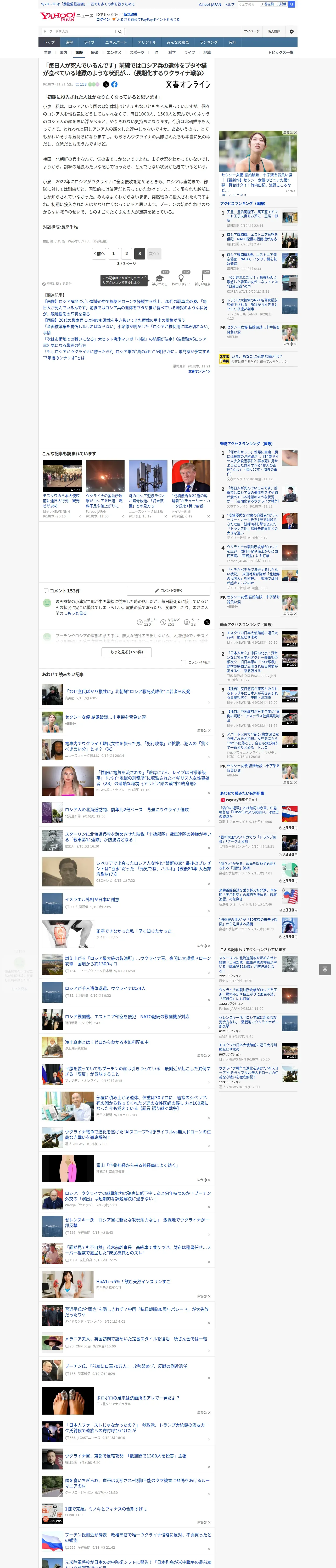Share the article on Facebook
Image resolution: width=336 pixels, height=1568 pixels.
(x=114, y=85)
